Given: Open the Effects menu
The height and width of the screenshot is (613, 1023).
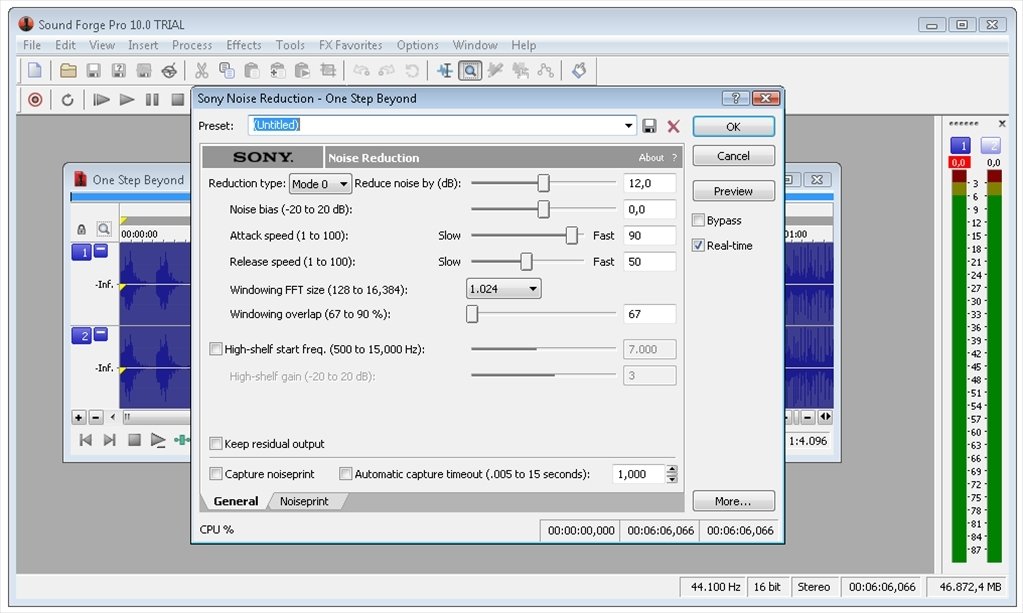Looking at the screenshot, I should coord(243,45).
